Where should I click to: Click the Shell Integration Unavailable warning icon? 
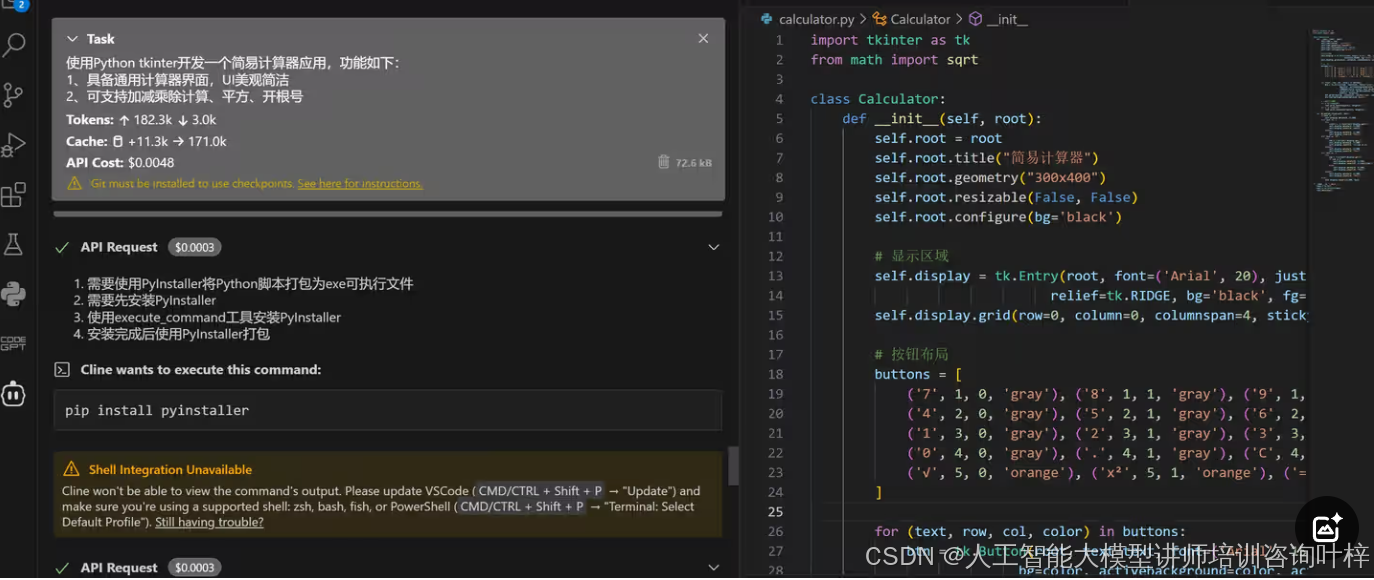point(71,469)
